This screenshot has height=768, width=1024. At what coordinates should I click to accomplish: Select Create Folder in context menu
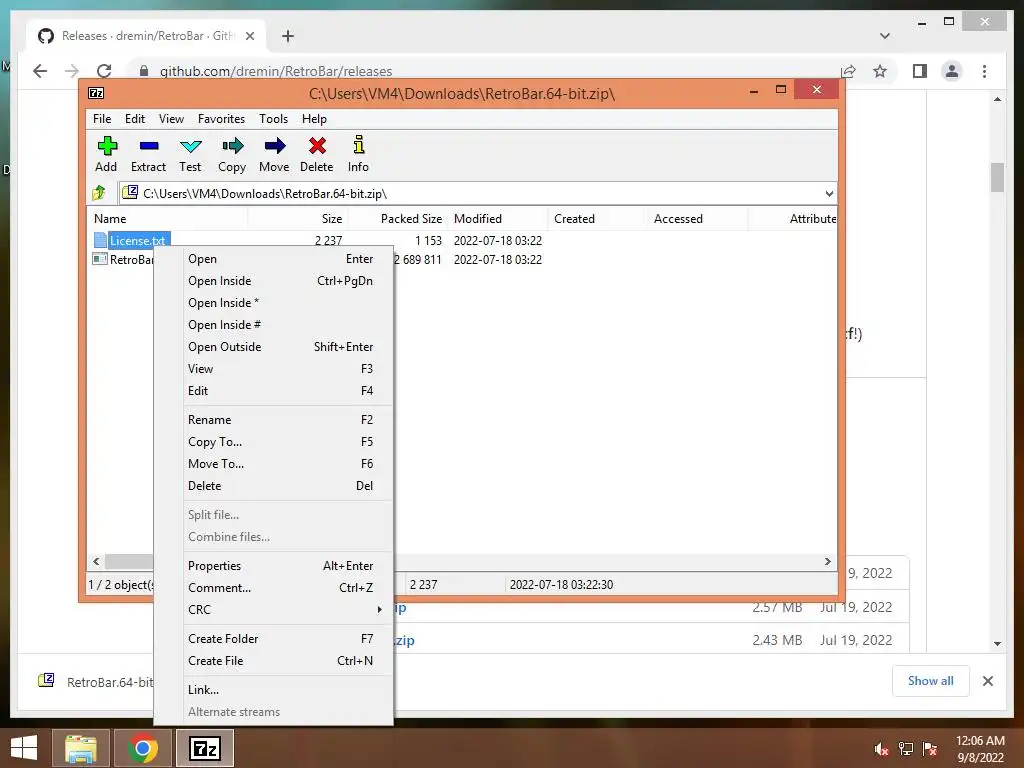[274, 639]
